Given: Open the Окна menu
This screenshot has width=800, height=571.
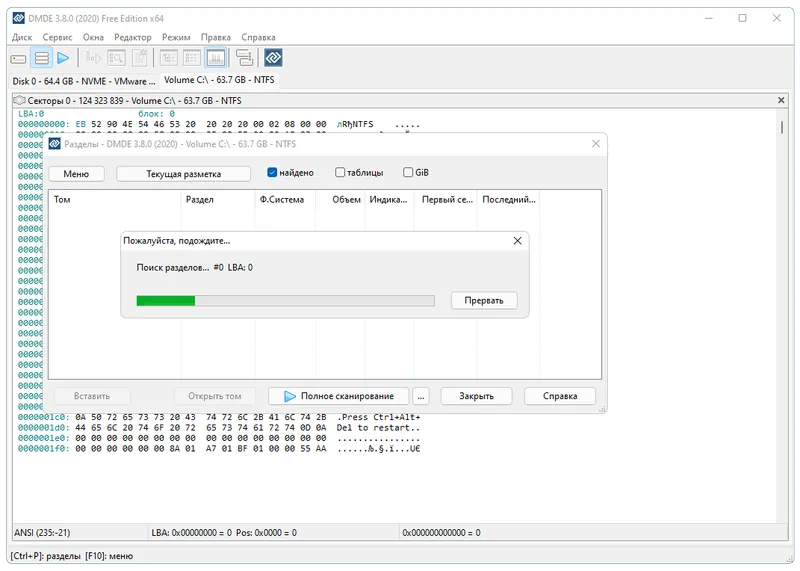Looking at the screenshot, I should click(93, 37).
